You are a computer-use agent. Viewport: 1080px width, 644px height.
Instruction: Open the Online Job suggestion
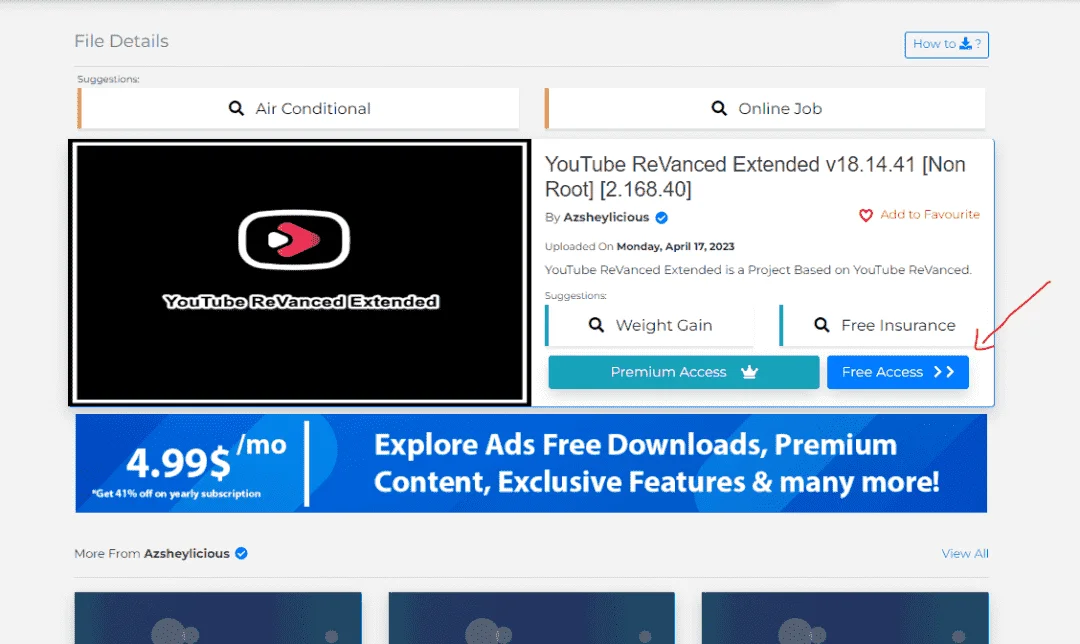(765, 108)
